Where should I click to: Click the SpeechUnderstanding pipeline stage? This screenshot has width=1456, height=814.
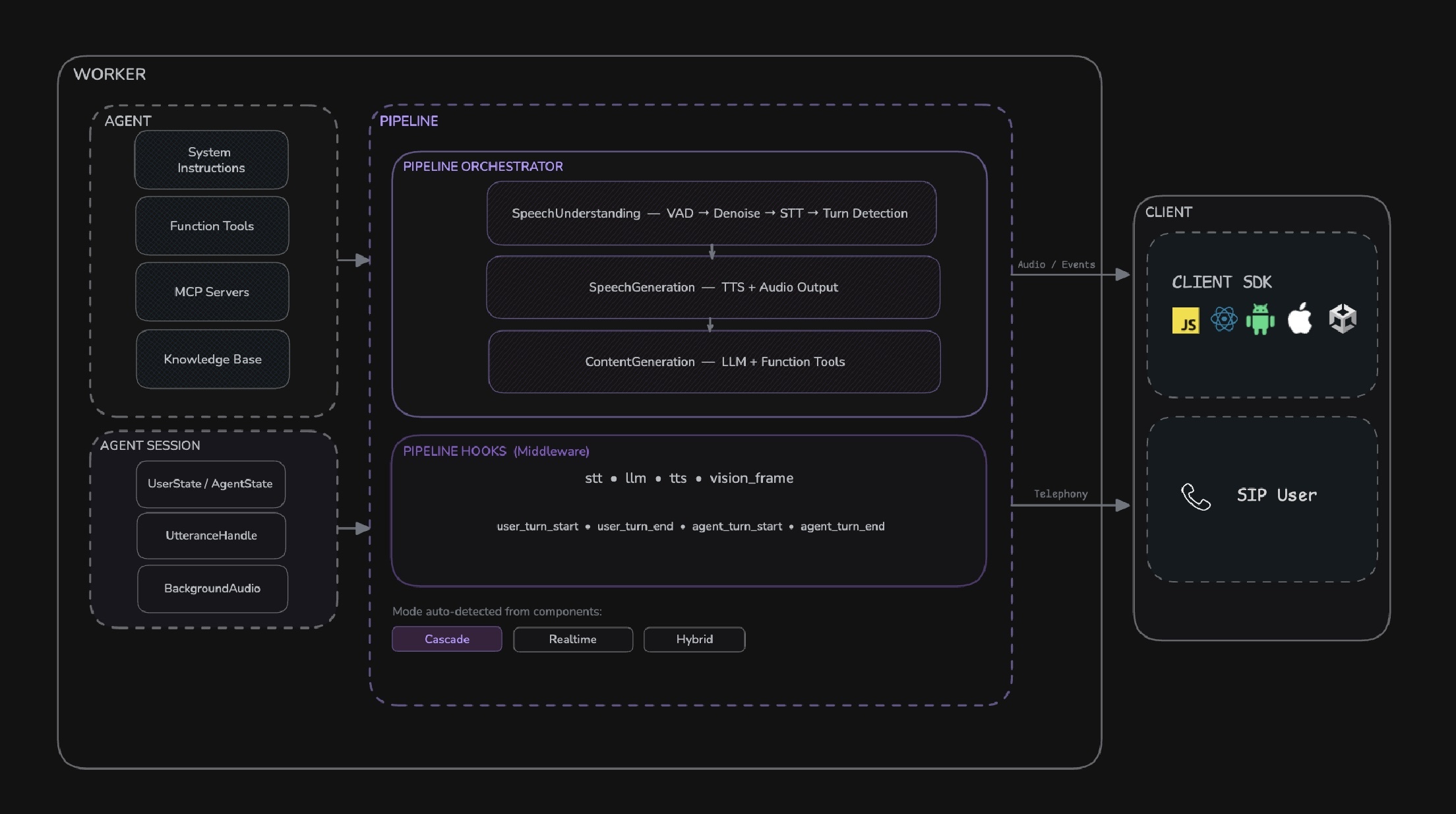(711, 214)
